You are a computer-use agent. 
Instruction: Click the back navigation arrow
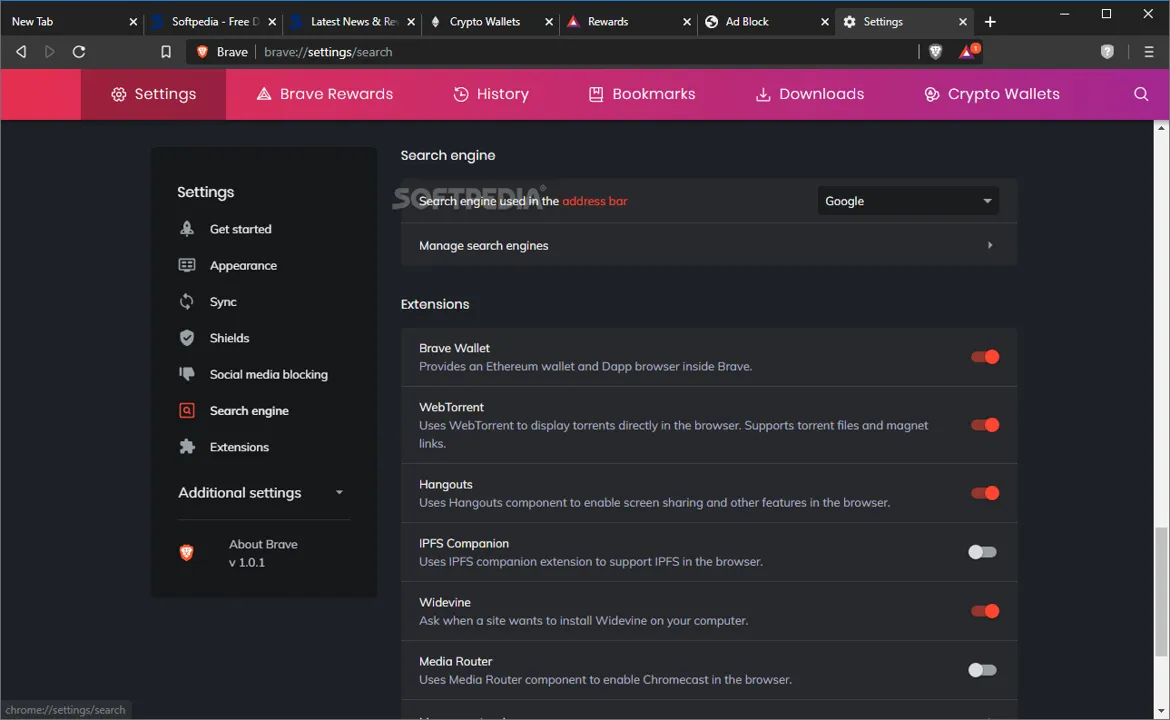tap(21, 51)
